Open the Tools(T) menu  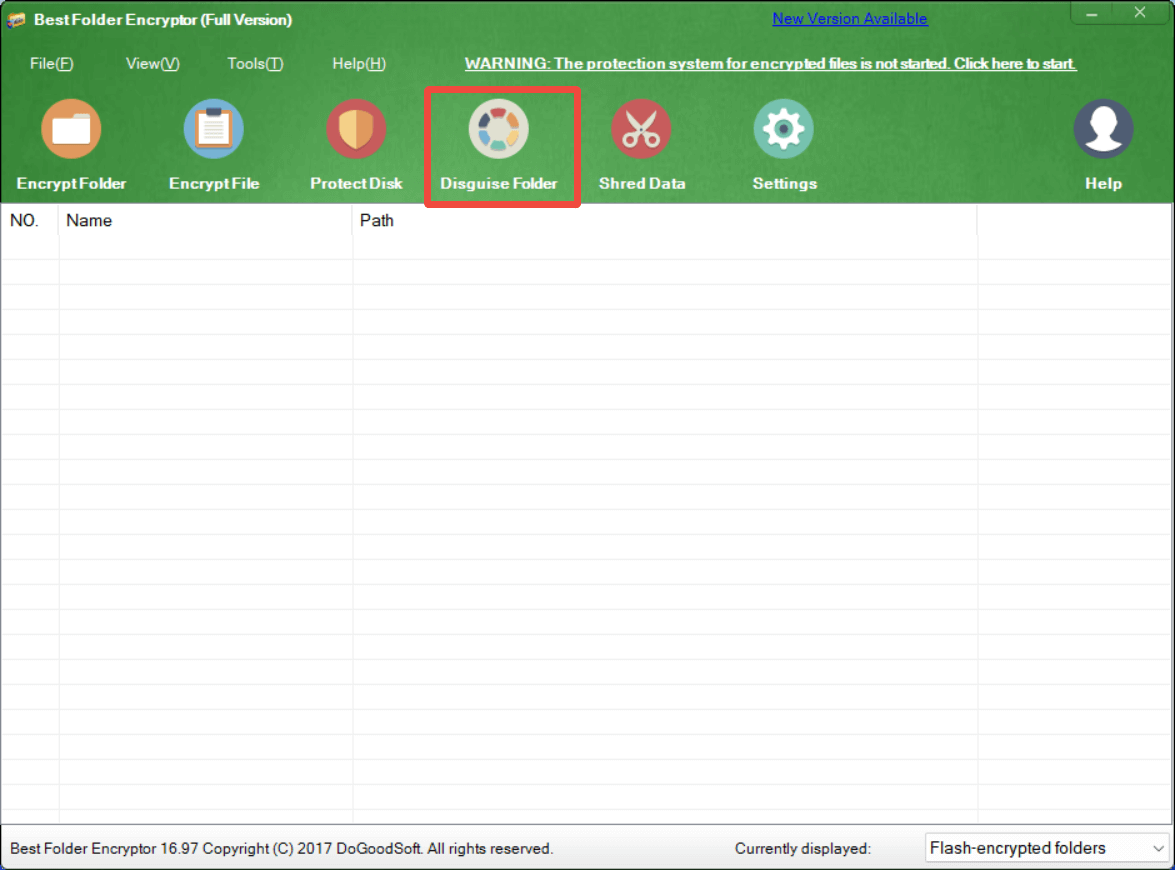[x=256, y=64]
